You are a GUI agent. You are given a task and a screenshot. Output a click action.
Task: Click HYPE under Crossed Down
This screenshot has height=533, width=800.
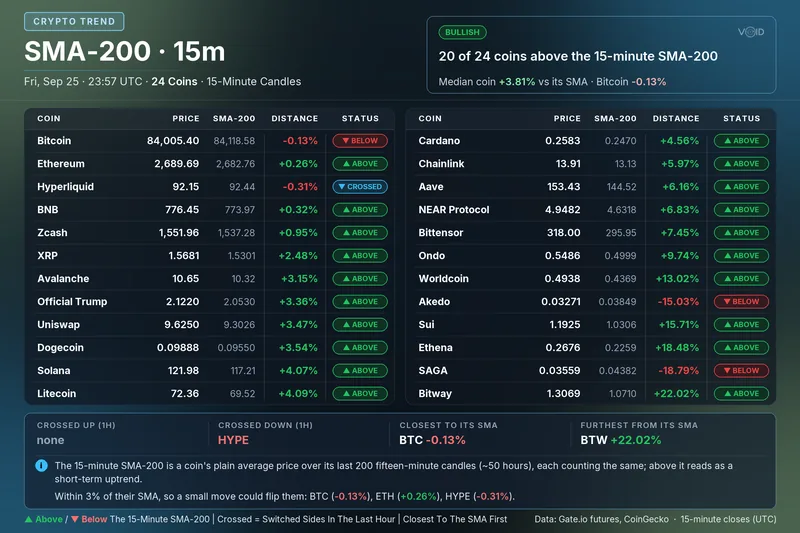(x=233, y=440)
